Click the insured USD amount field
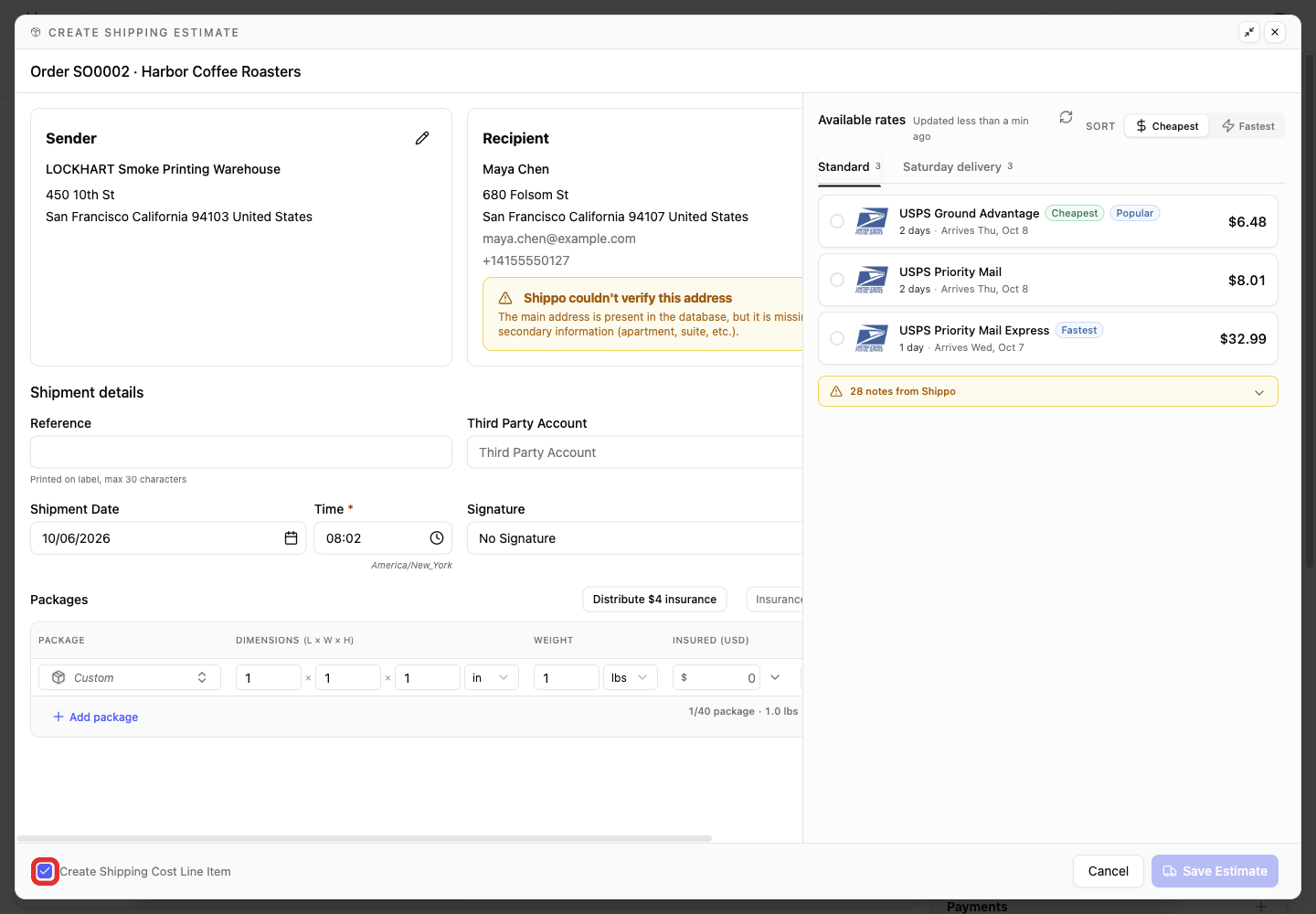 (716, 677)
